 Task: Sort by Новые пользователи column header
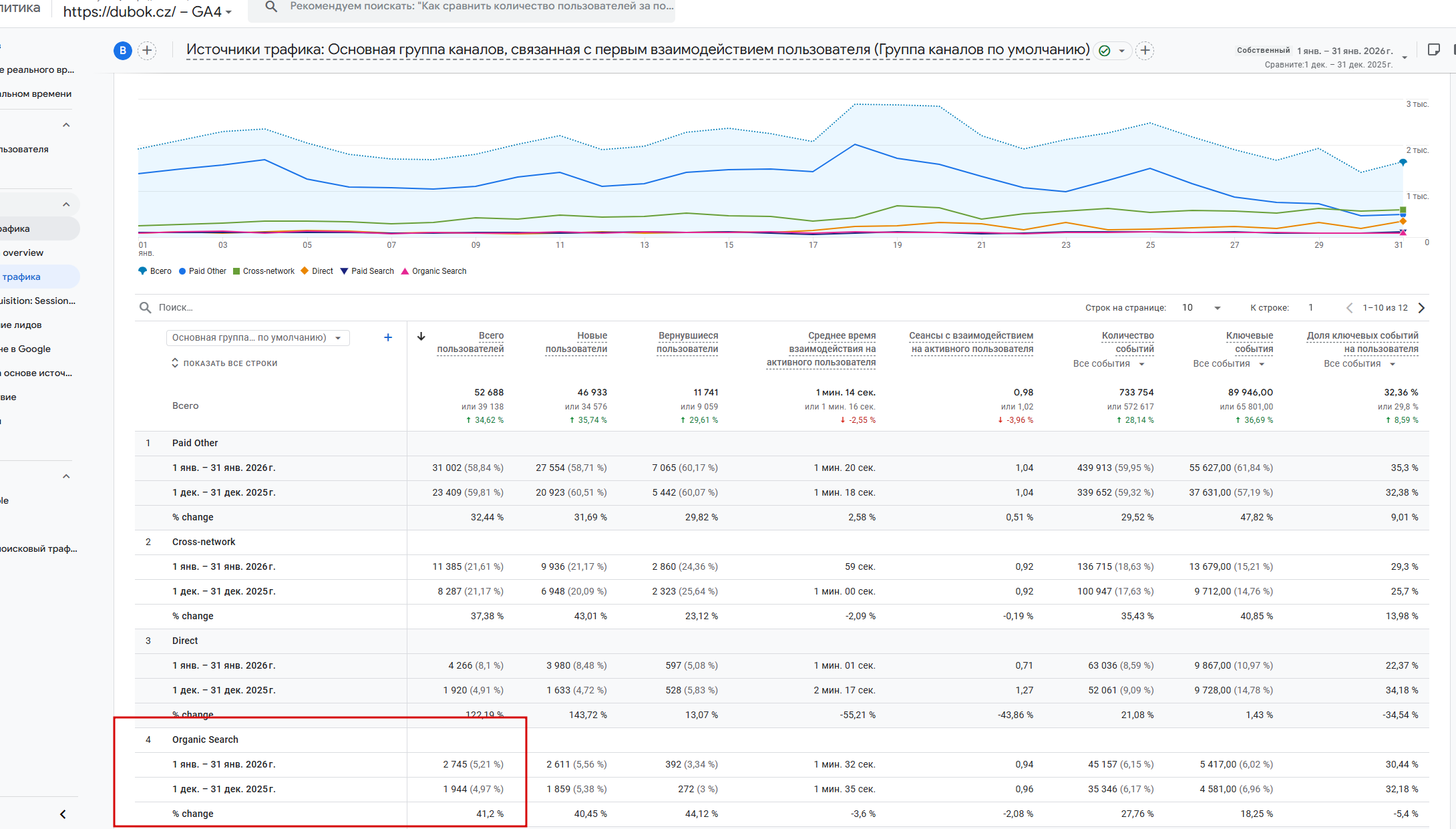click(x=576, y=342)
